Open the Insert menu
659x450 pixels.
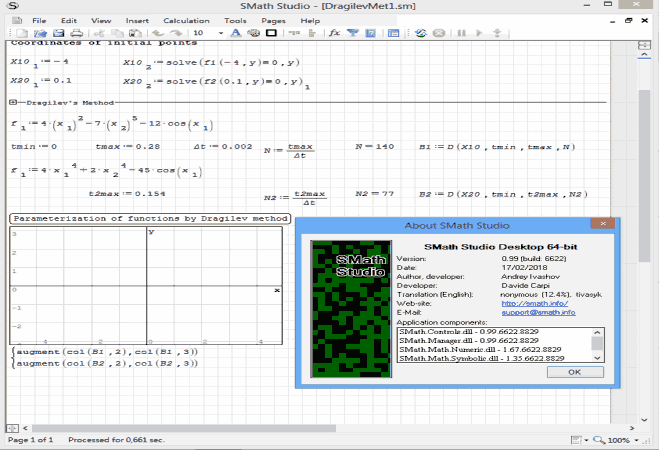click(137, 20)
